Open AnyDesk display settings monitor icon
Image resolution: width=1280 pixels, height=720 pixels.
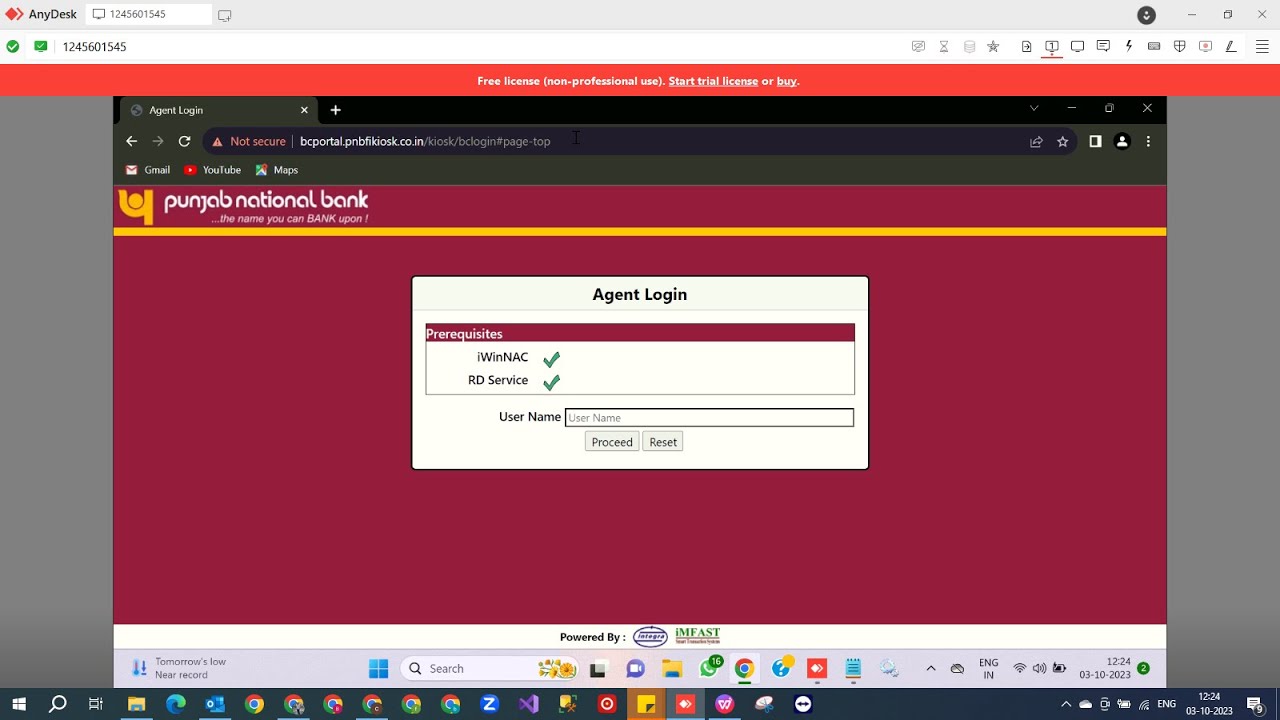pyautogui.click(x=1077, y=47)
